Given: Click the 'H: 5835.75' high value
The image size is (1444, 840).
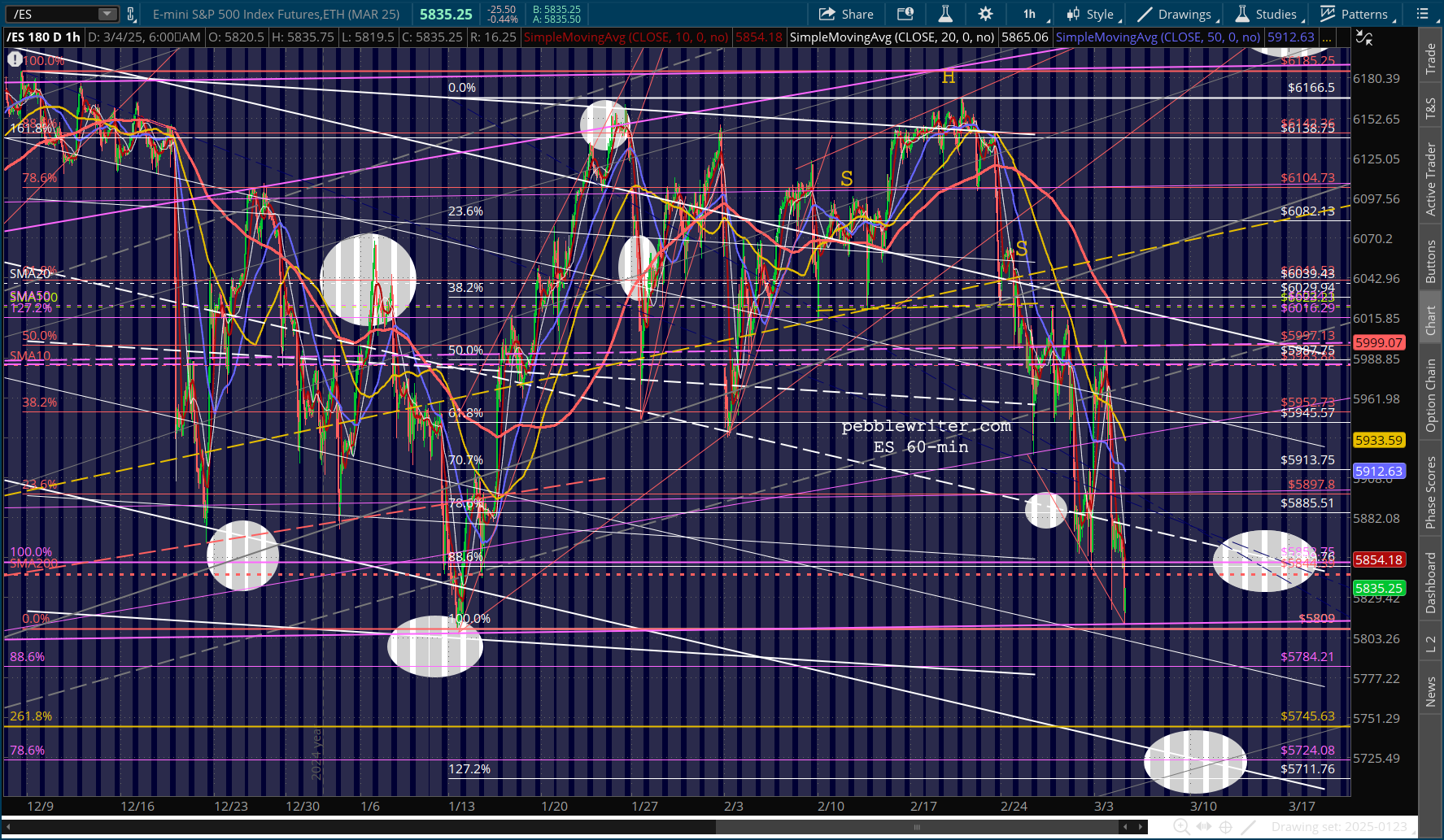Looking at the screenshot, I should pyautogui.click(x=303, y=37).
